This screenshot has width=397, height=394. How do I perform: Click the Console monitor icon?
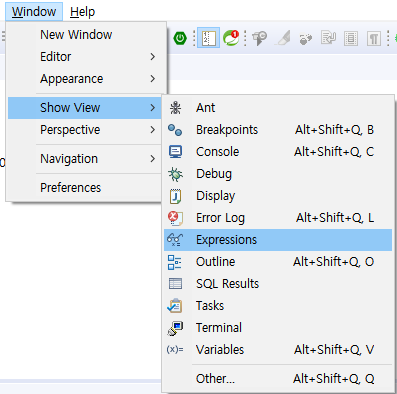[175, 152]
